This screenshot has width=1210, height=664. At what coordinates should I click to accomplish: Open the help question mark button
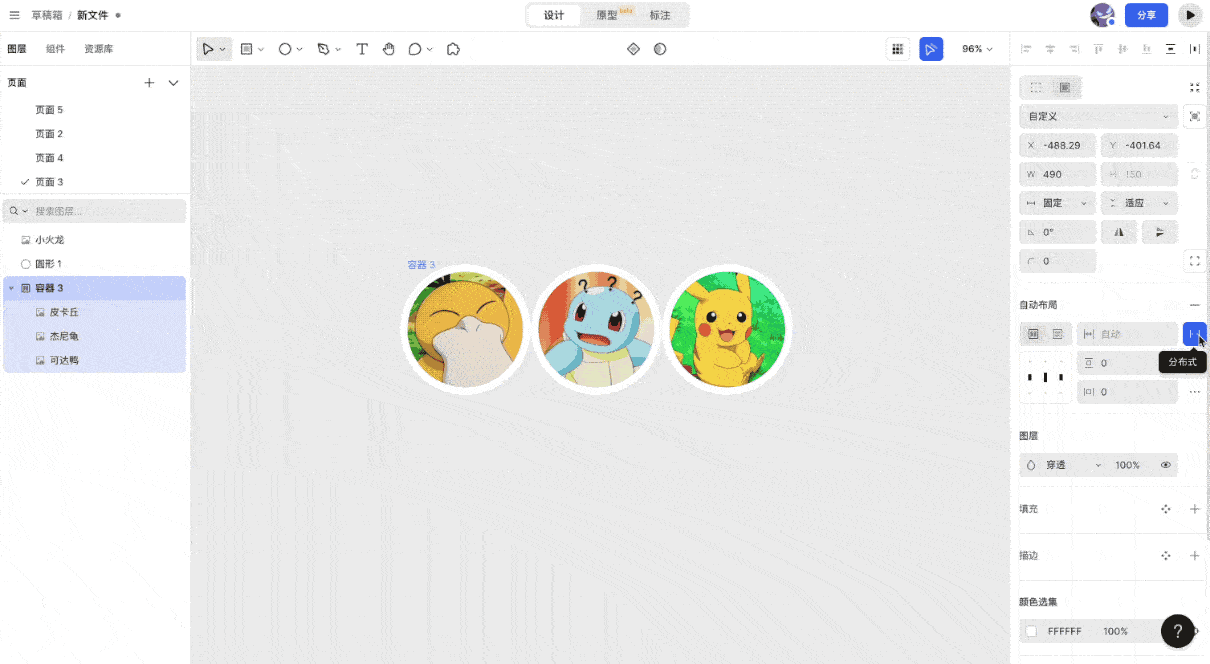click(x=1178, y=631)
